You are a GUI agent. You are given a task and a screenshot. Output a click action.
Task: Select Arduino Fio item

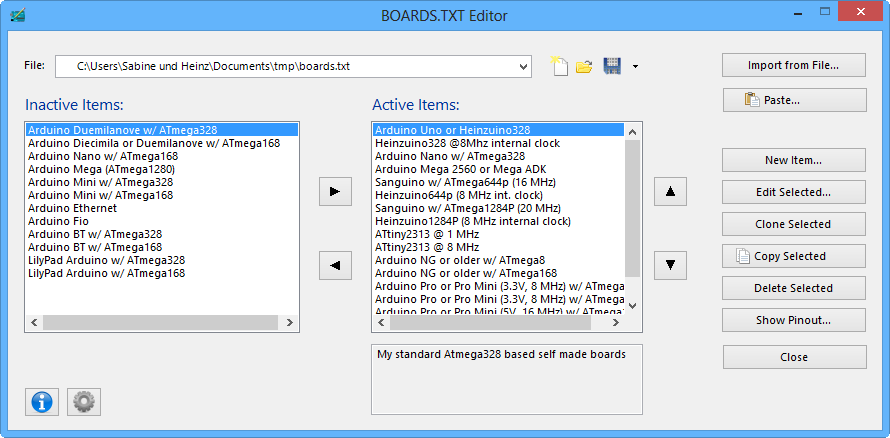[162, 221]
